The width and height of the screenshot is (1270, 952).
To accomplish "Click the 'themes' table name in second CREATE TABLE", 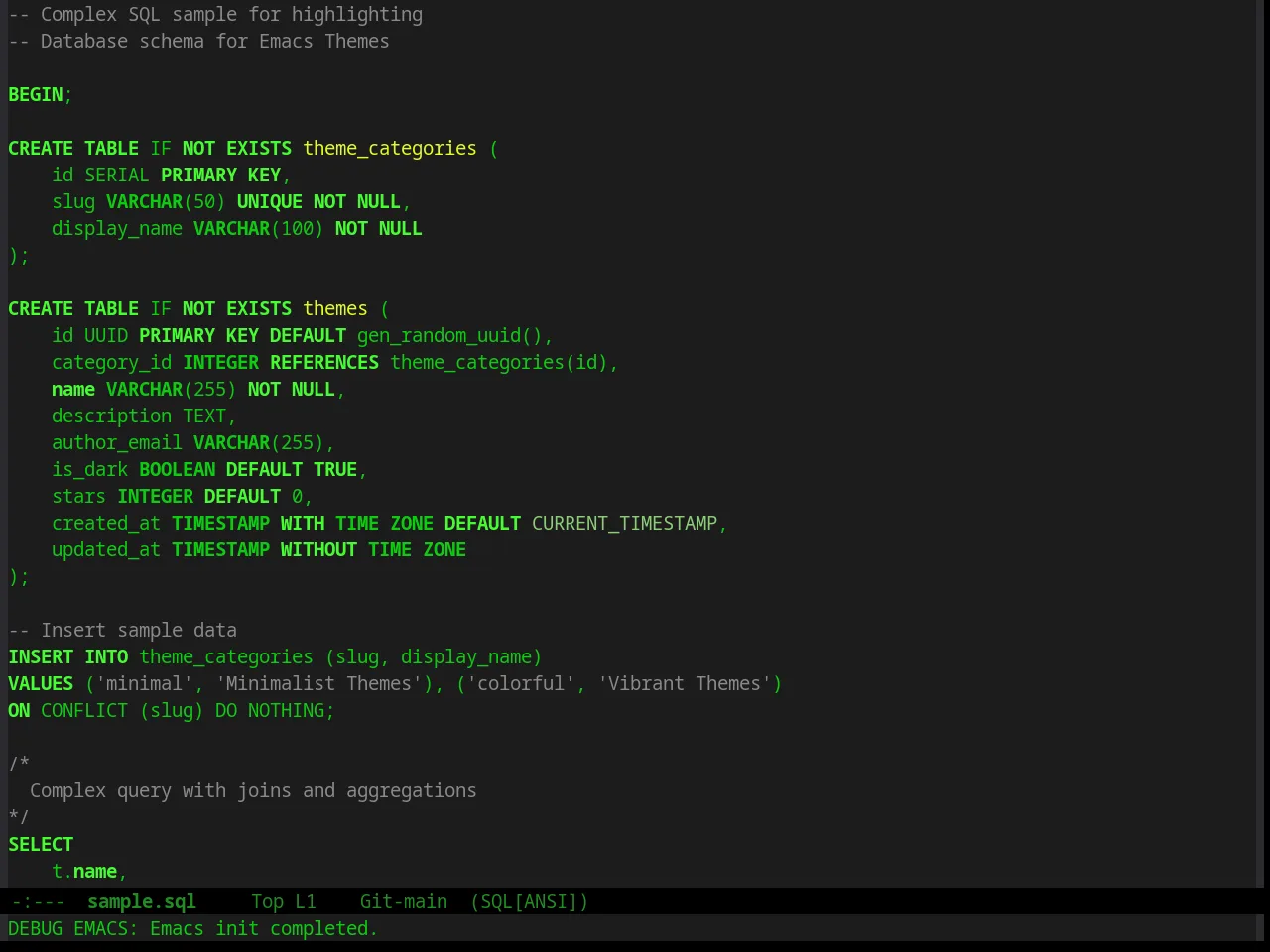I will [x=335, y=308].
